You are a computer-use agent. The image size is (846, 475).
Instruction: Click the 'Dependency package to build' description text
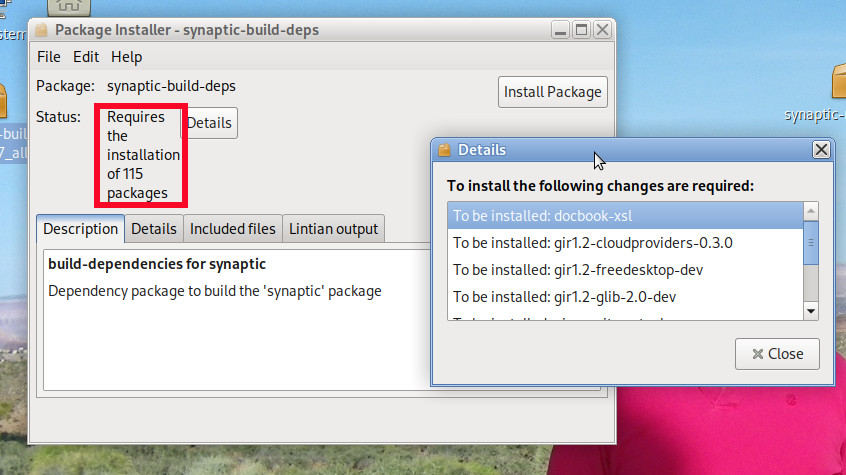215,291
